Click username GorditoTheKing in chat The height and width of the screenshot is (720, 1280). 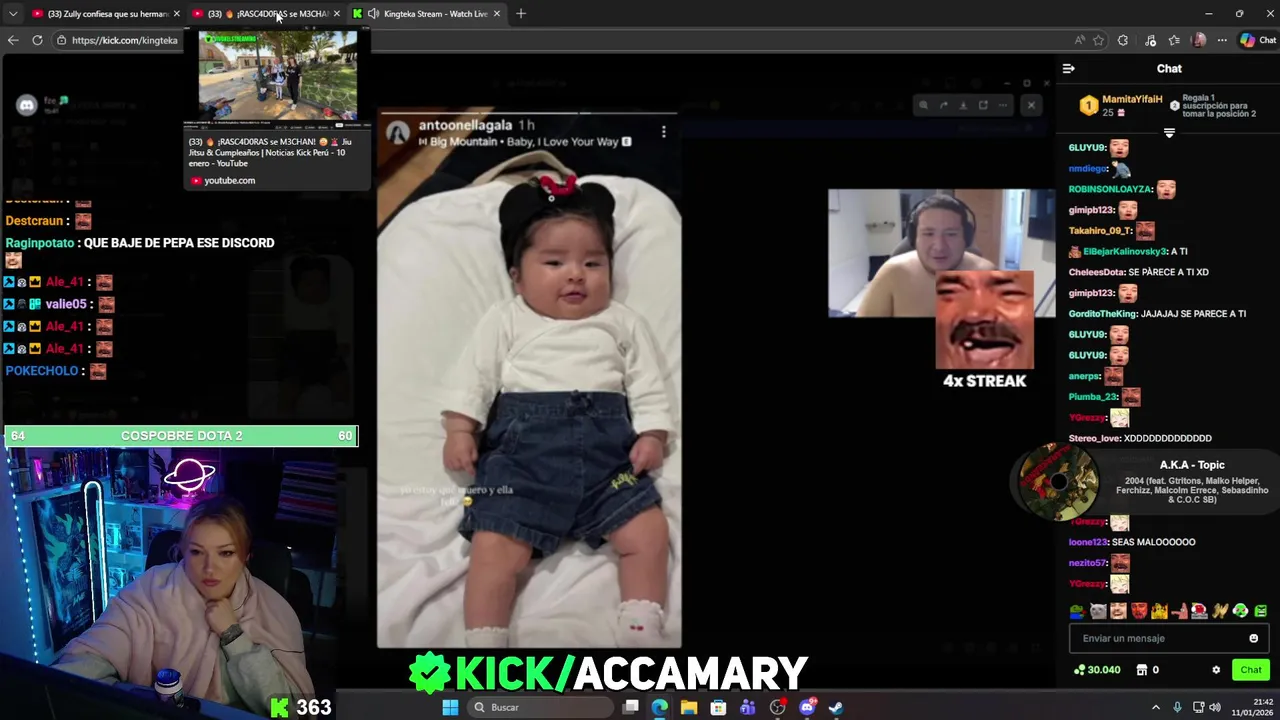[x=1103, y=314]
